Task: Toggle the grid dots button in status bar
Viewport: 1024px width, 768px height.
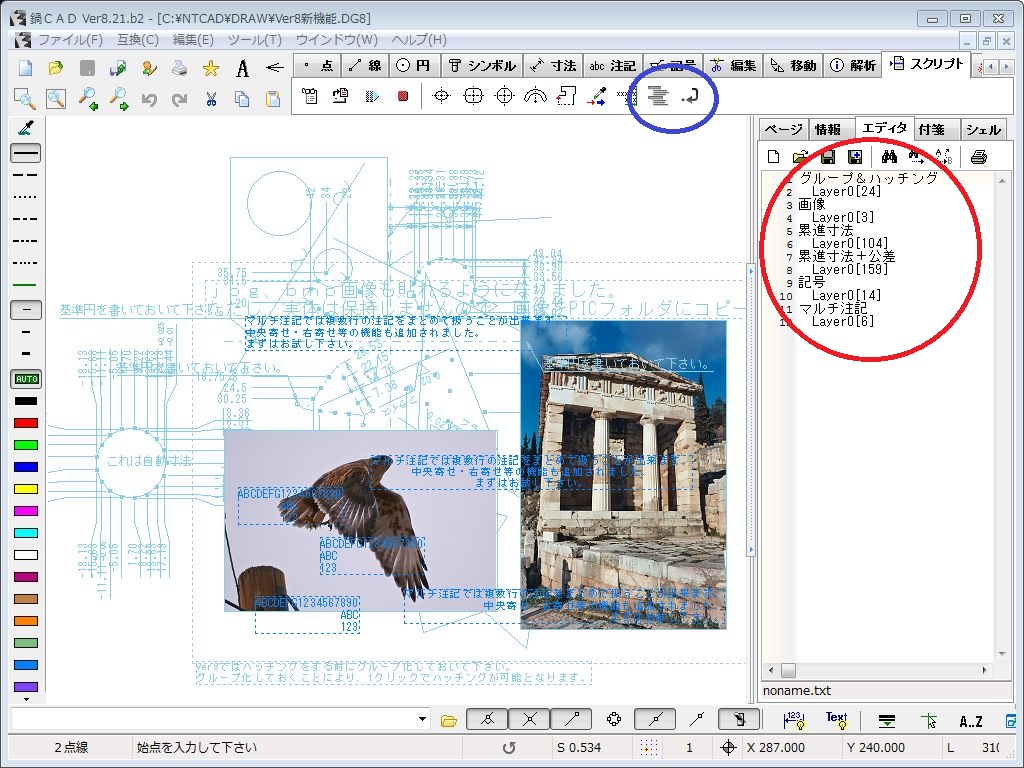Action: [649, 748]
